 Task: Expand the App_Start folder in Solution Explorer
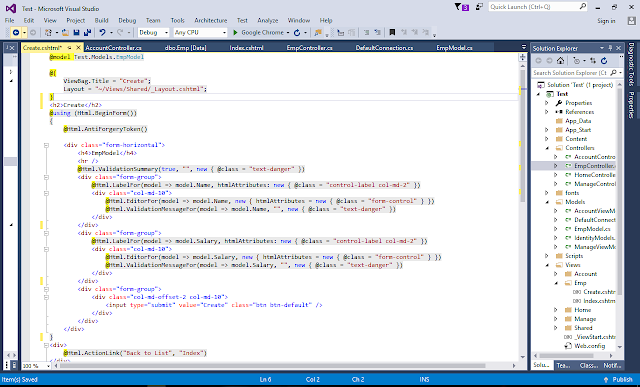[547, 130]
